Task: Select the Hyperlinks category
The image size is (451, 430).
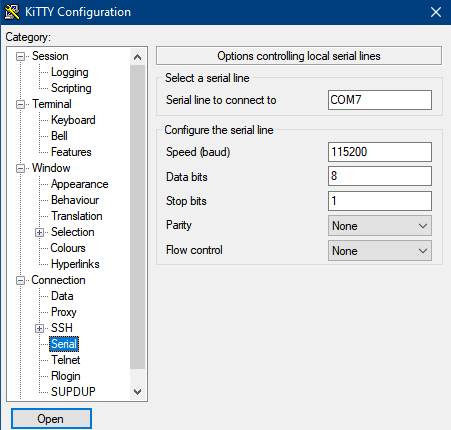Action: click(x=75, y=264)
